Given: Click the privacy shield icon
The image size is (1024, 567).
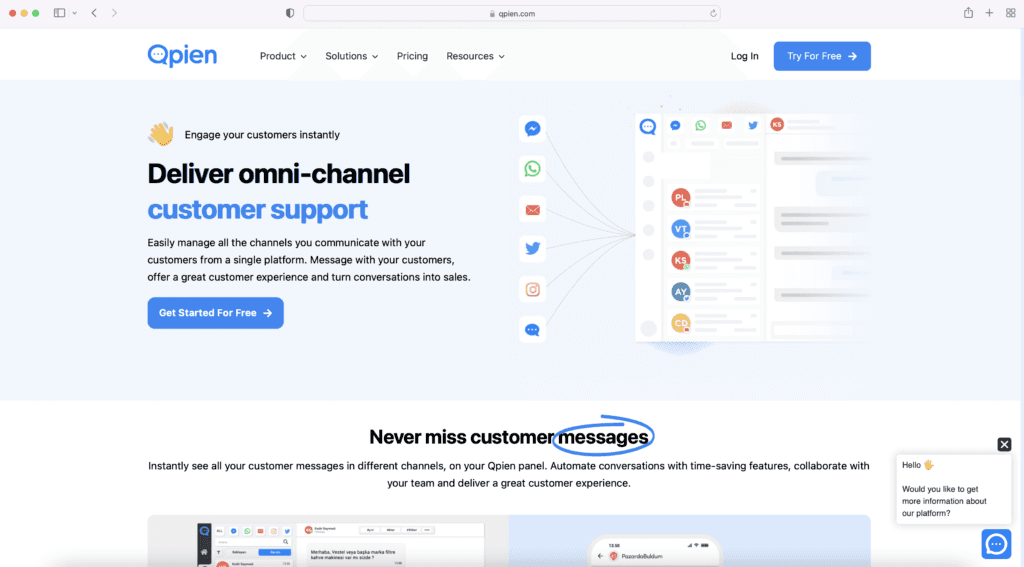Looking at the screenshot, I should 290,13.
